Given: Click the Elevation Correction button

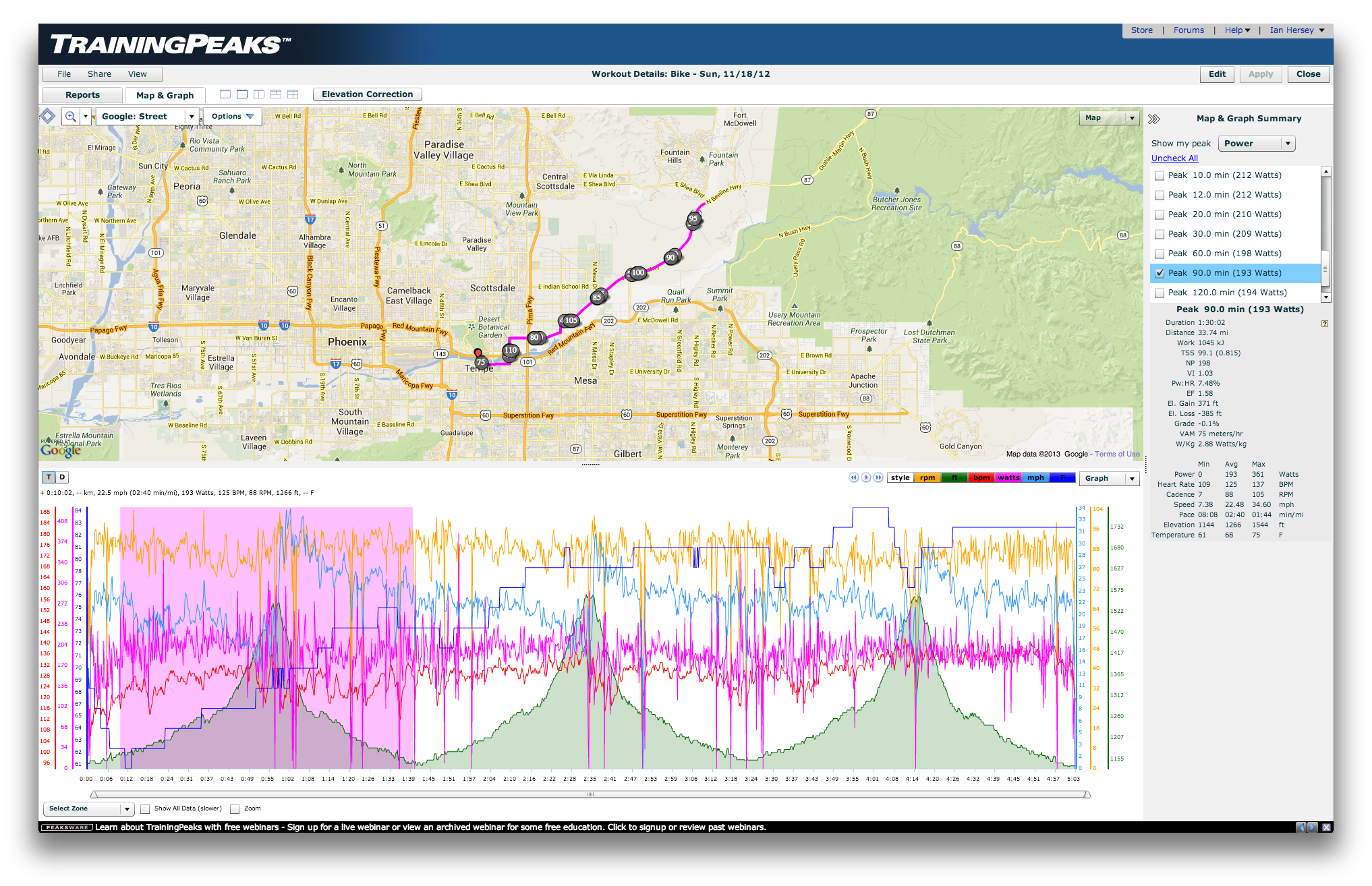Looking at the screenshot, I should (367, 94).
